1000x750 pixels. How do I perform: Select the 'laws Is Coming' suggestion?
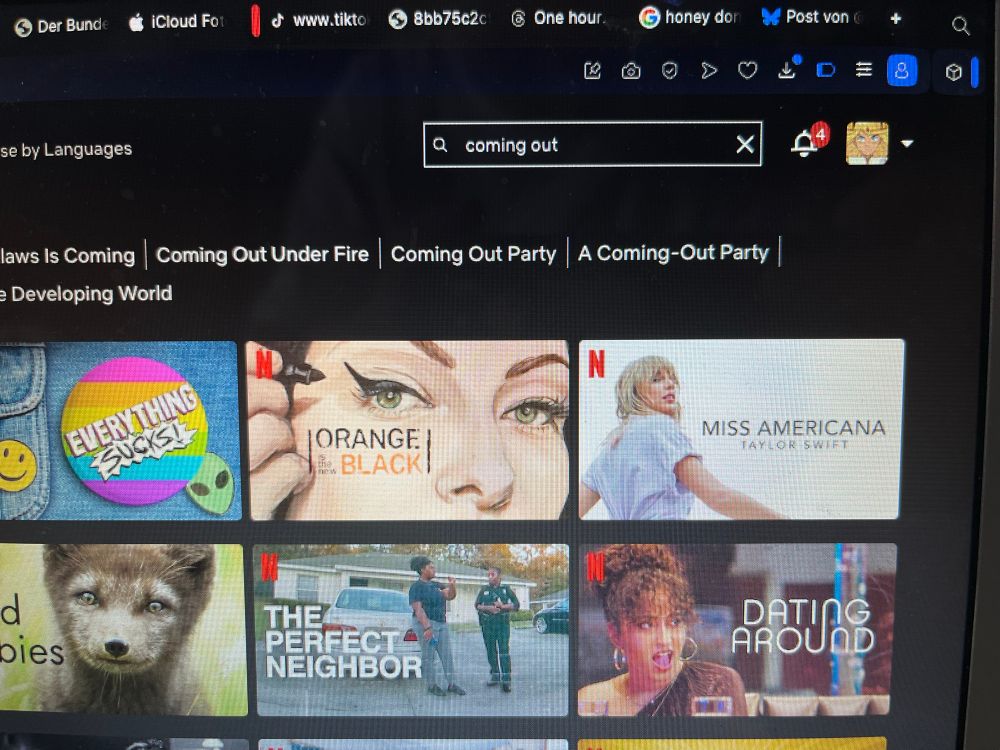[x=68, y=256]
